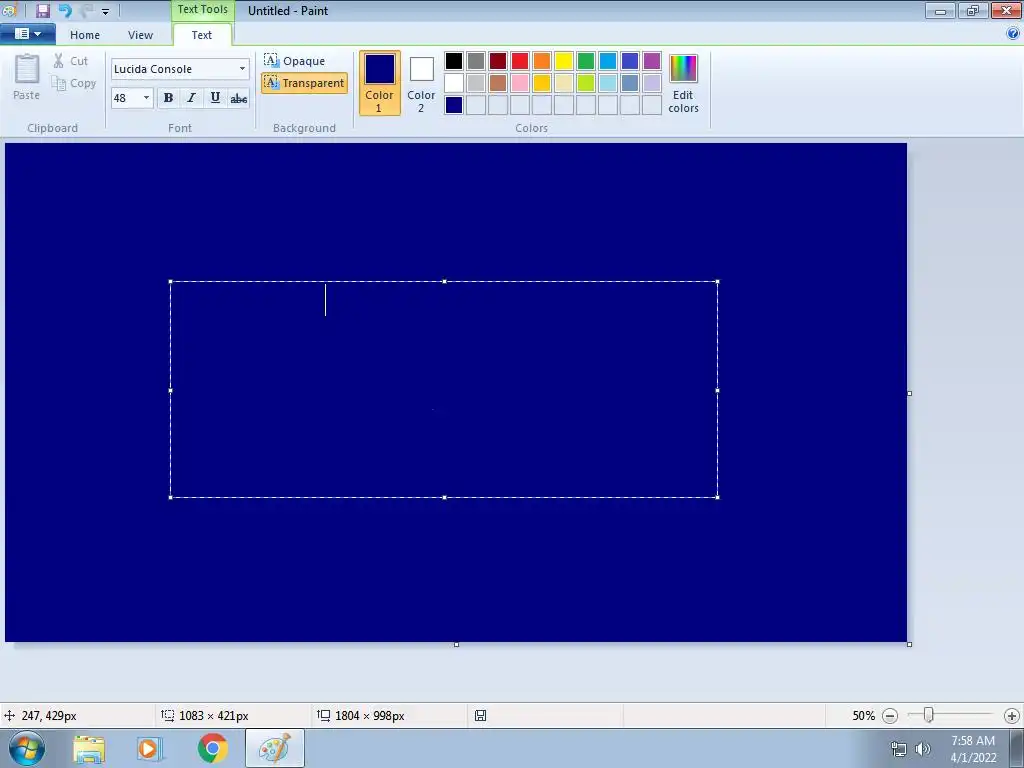Screen dimensions: 1024x768
Task: Toggle Bold formatting
Action: coord(168,98)
